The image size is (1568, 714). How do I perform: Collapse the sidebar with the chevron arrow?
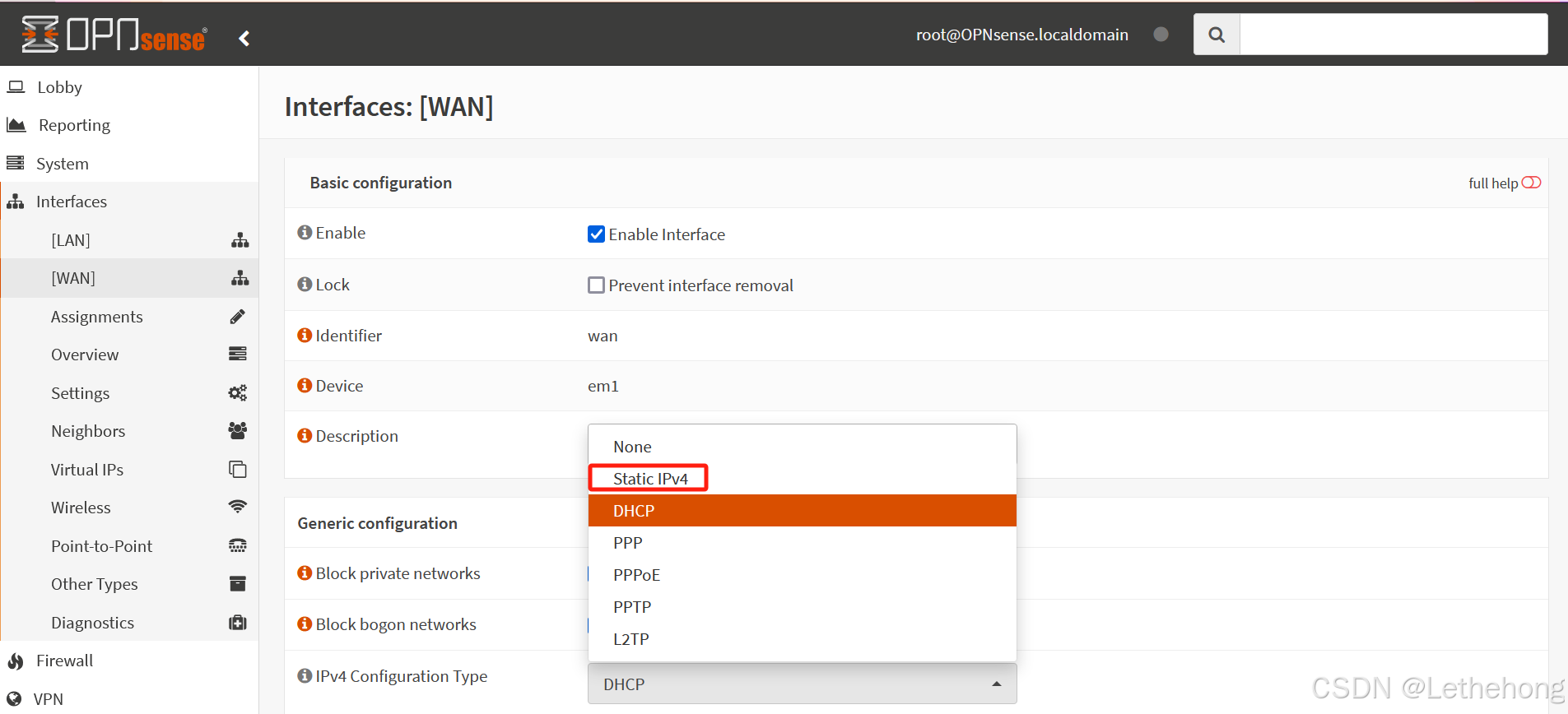coord(244,38)
